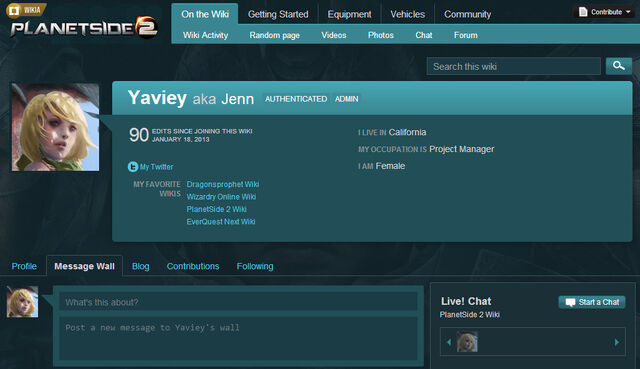The height and width of the screenshot is (369, 640).
Task: Focus the Search this wiki field
Action: click(513, 66)
